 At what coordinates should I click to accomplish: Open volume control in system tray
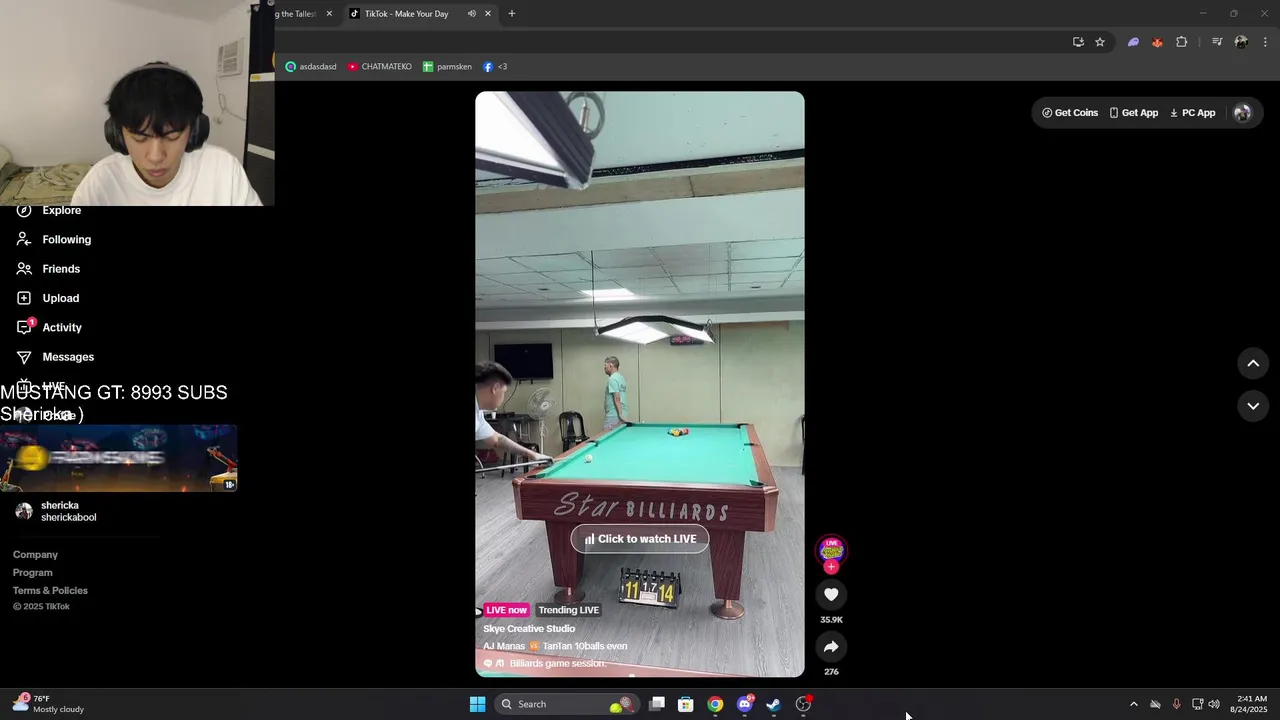tap(1214, 704)
